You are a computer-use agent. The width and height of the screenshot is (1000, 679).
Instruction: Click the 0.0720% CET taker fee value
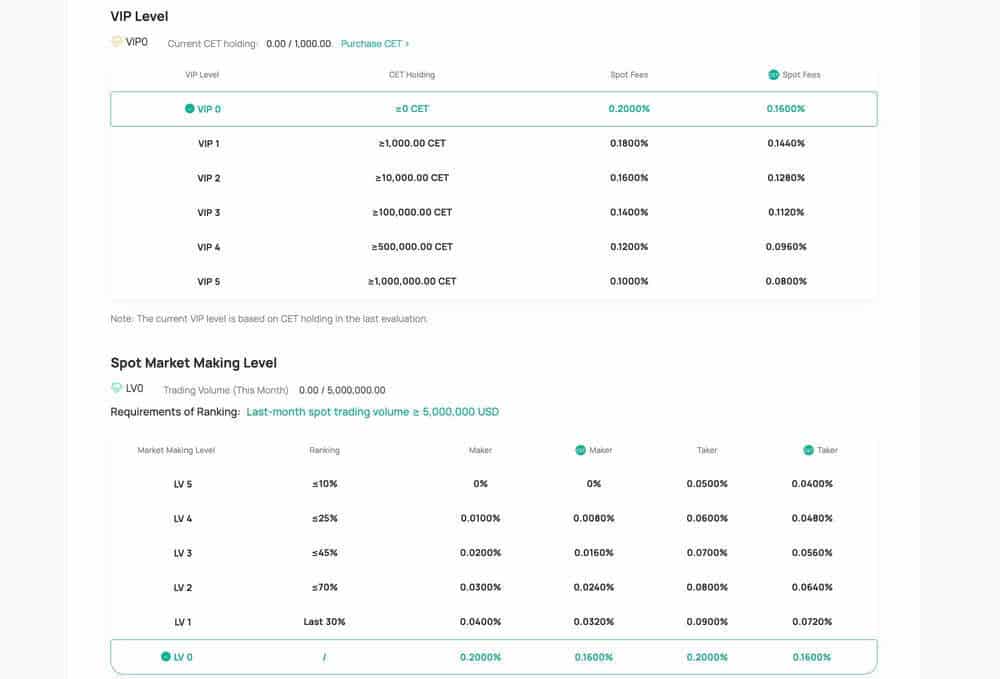tap(812, 622)
